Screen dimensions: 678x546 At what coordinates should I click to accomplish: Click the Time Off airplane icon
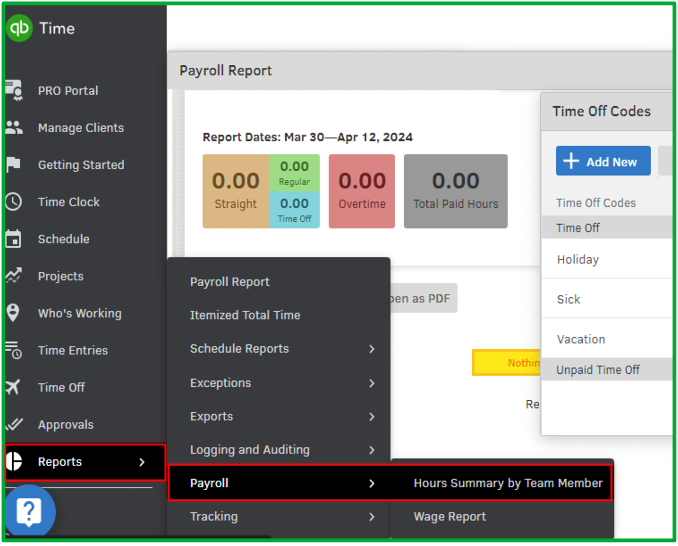[14, 387]
